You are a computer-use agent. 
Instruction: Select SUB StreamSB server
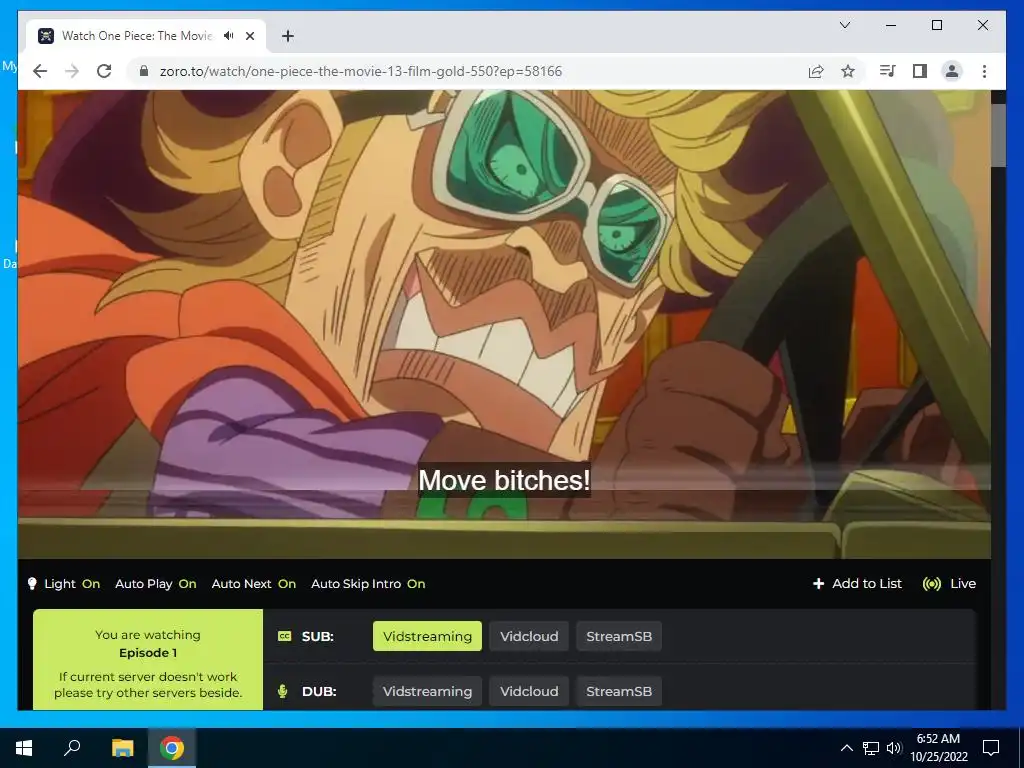pos(618,636)
